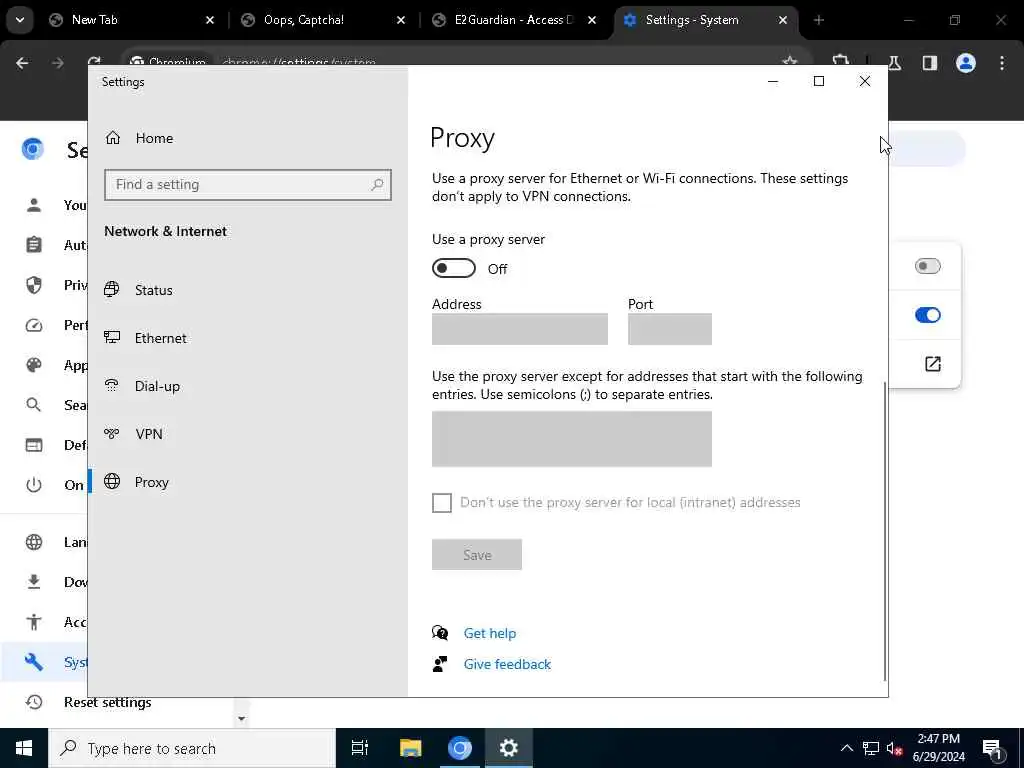Open Chromium's Autofill clipboard icon
This screenshot has width=1024, height=768.
(34, 245)
